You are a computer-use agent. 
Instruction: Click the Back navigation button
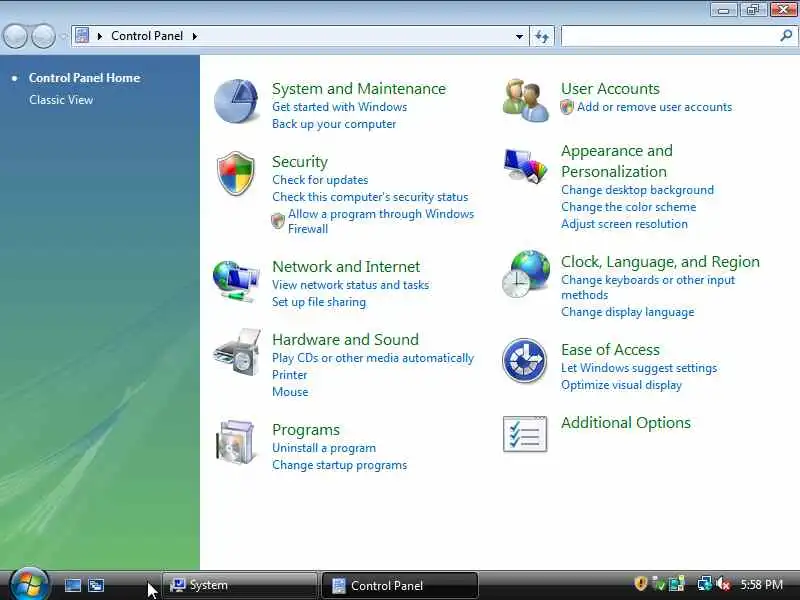tap(15, 36)
